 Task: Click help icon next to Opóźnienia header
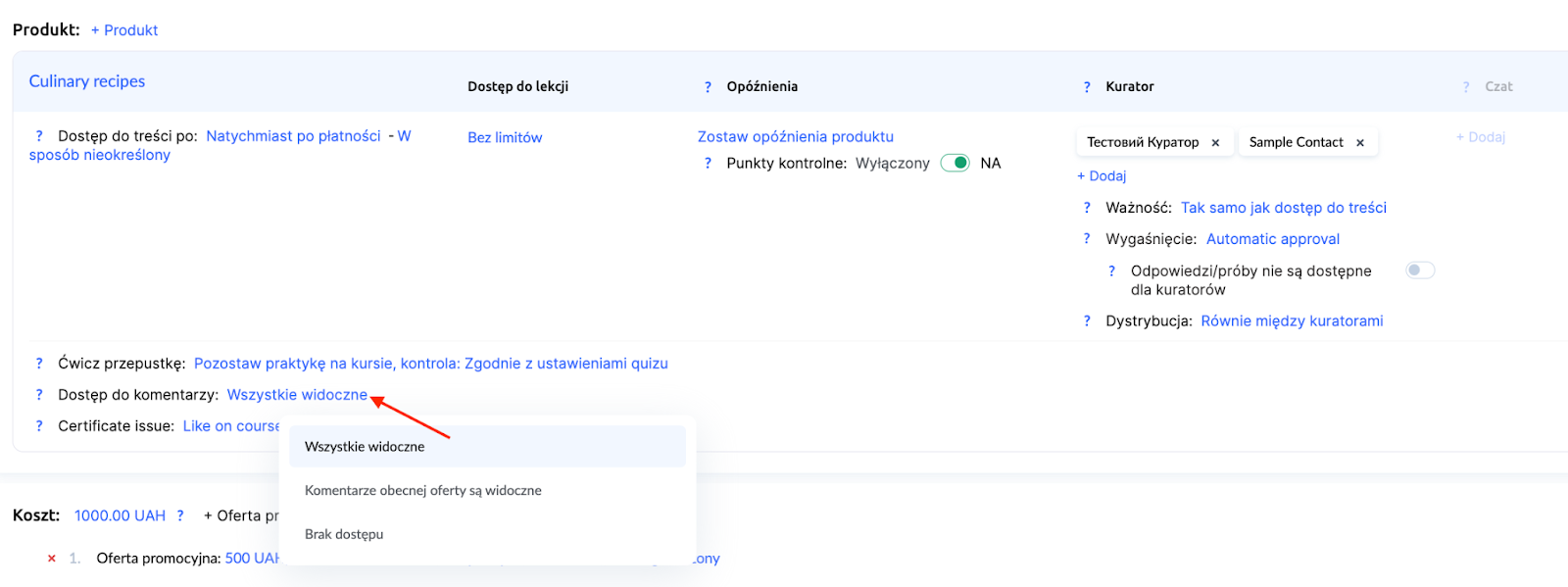708,87
